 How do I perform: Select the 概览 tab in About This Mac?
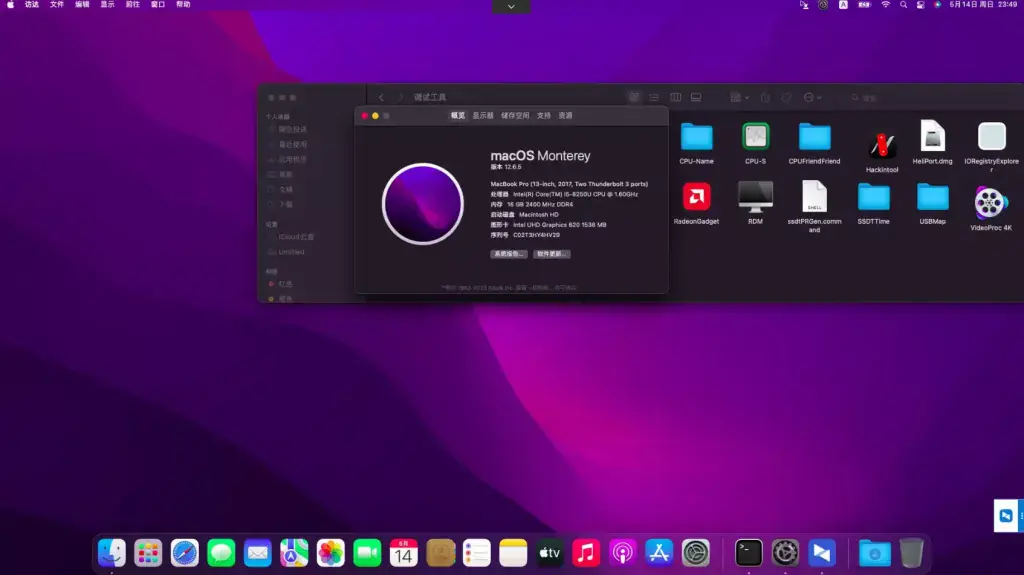coord(458,116)
